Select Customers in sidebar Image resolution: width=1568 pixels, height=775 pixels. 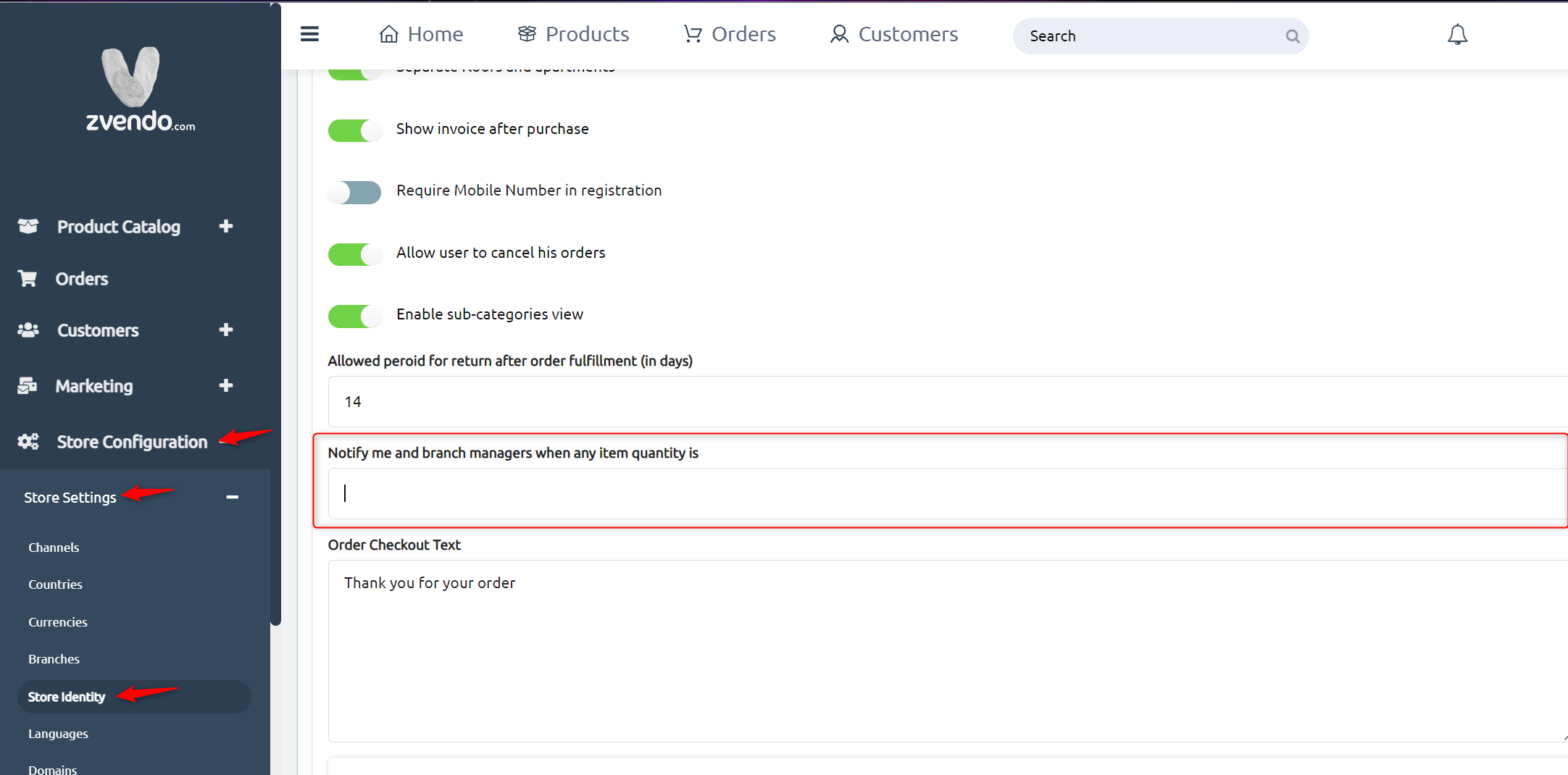pos(98,330)
